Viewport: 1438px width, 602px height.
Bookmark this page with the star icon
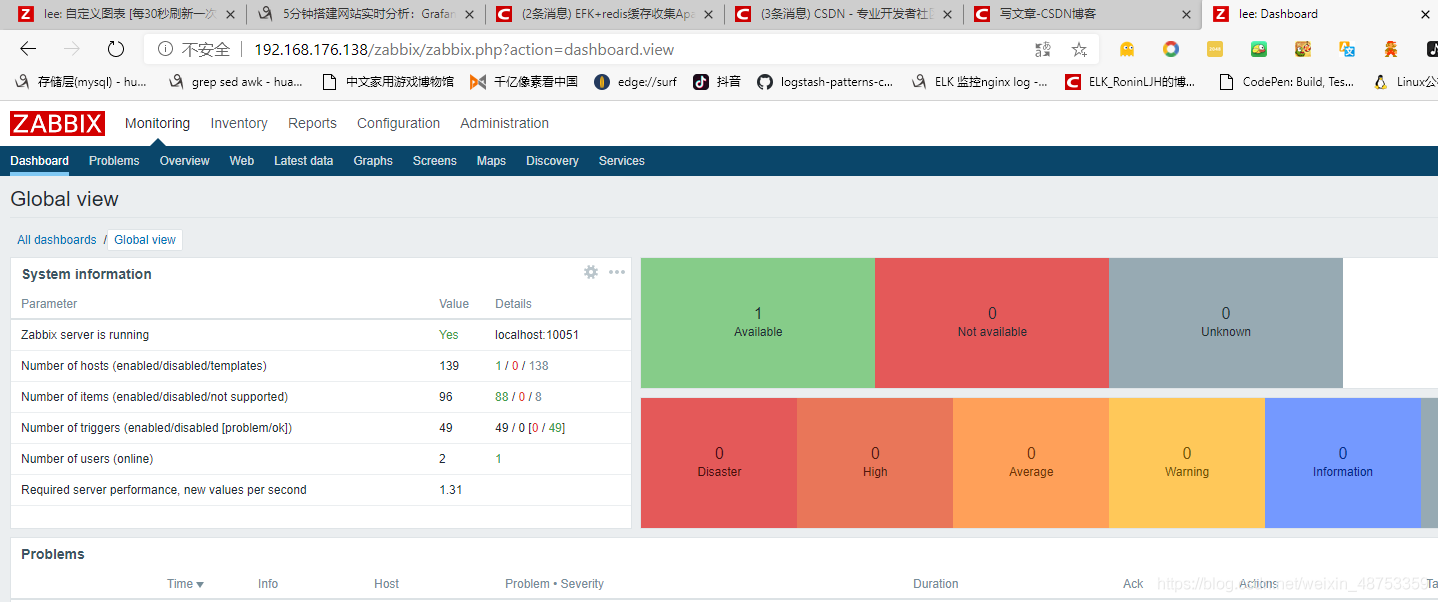pyautogui.click(x=1079, y=49)
